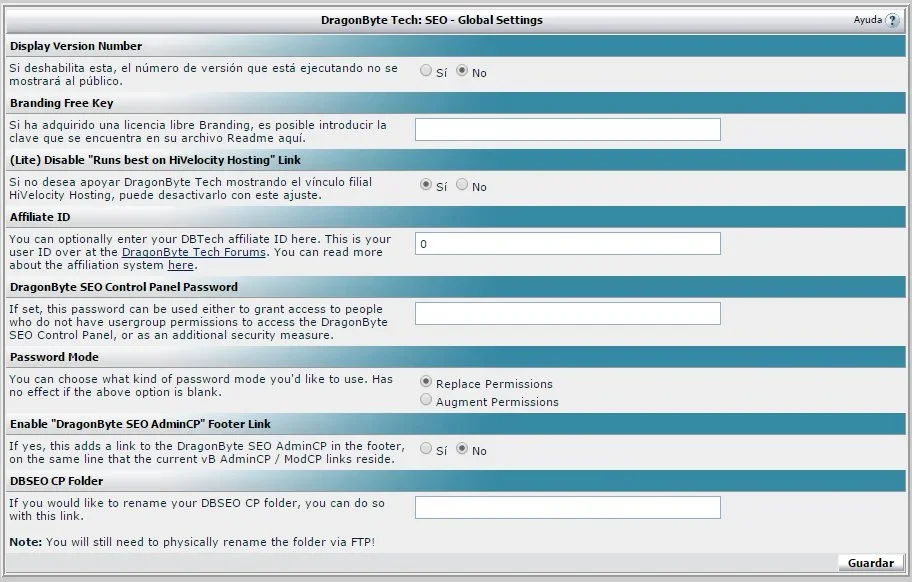The height and width of the screenshot is (582, 912).
Task: Click the Control Panel Password field
Action: (x=568, y=313)
